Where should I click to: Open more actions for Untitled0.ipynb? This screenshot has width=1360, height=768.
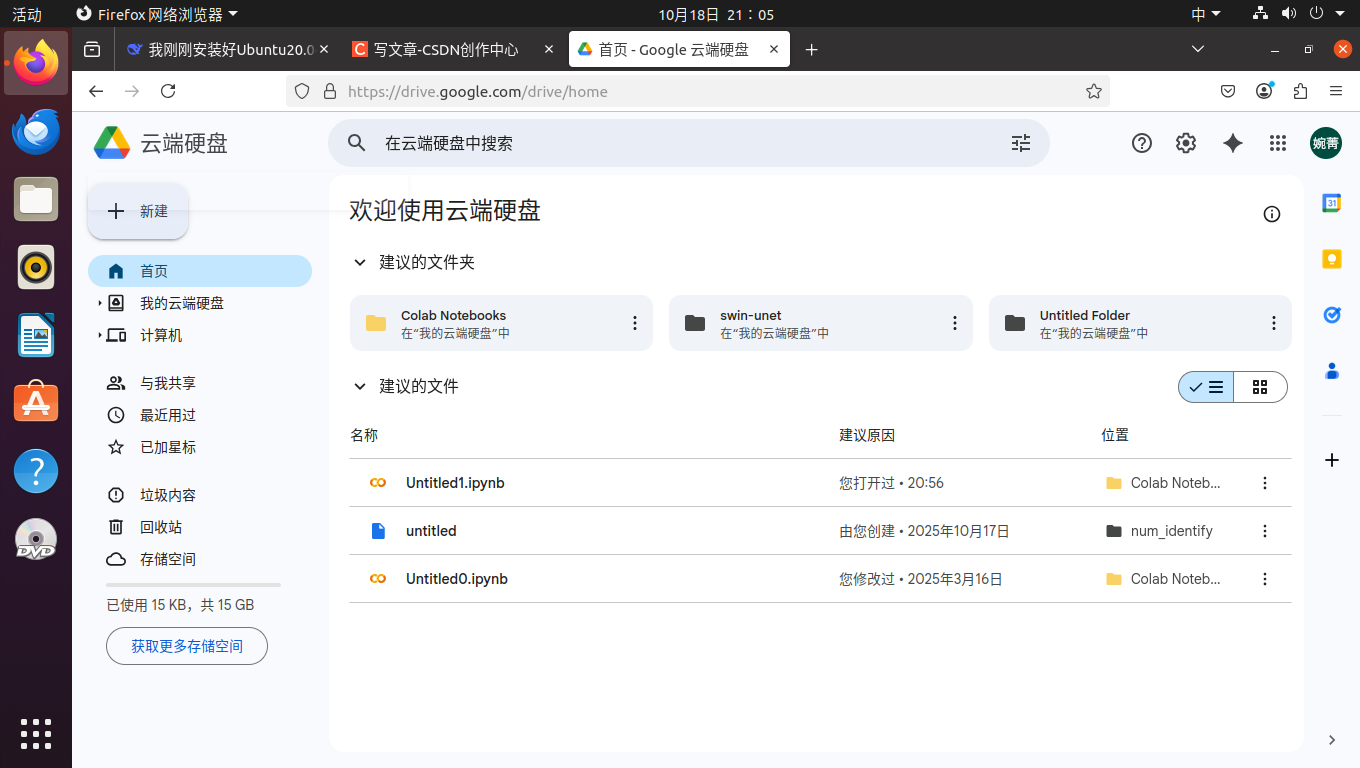coord(1265,579)
